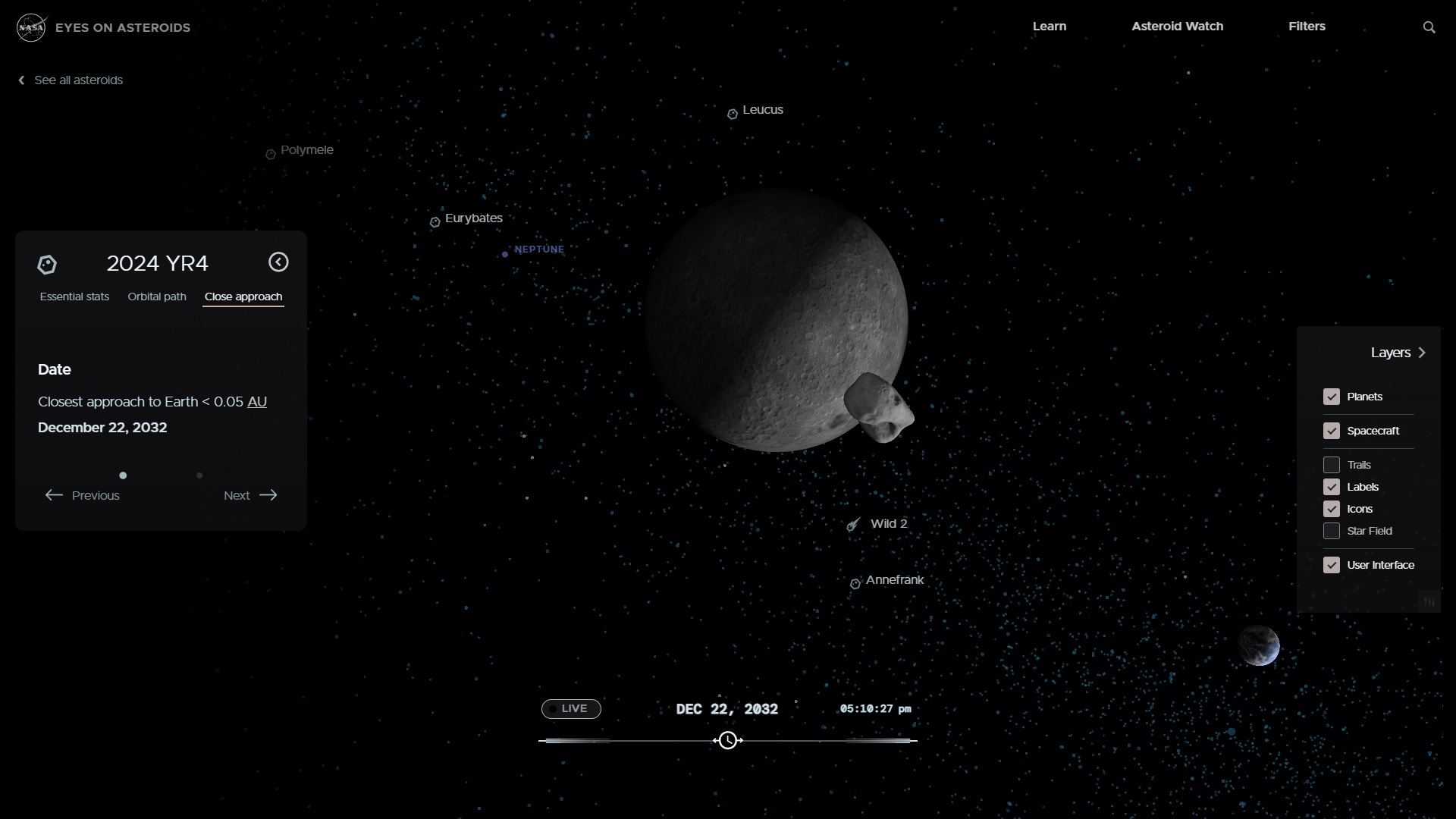Collapse the Layers panel chevron
The height and width of the screenshot is (819, 1456).
(x=1422, y=353)
